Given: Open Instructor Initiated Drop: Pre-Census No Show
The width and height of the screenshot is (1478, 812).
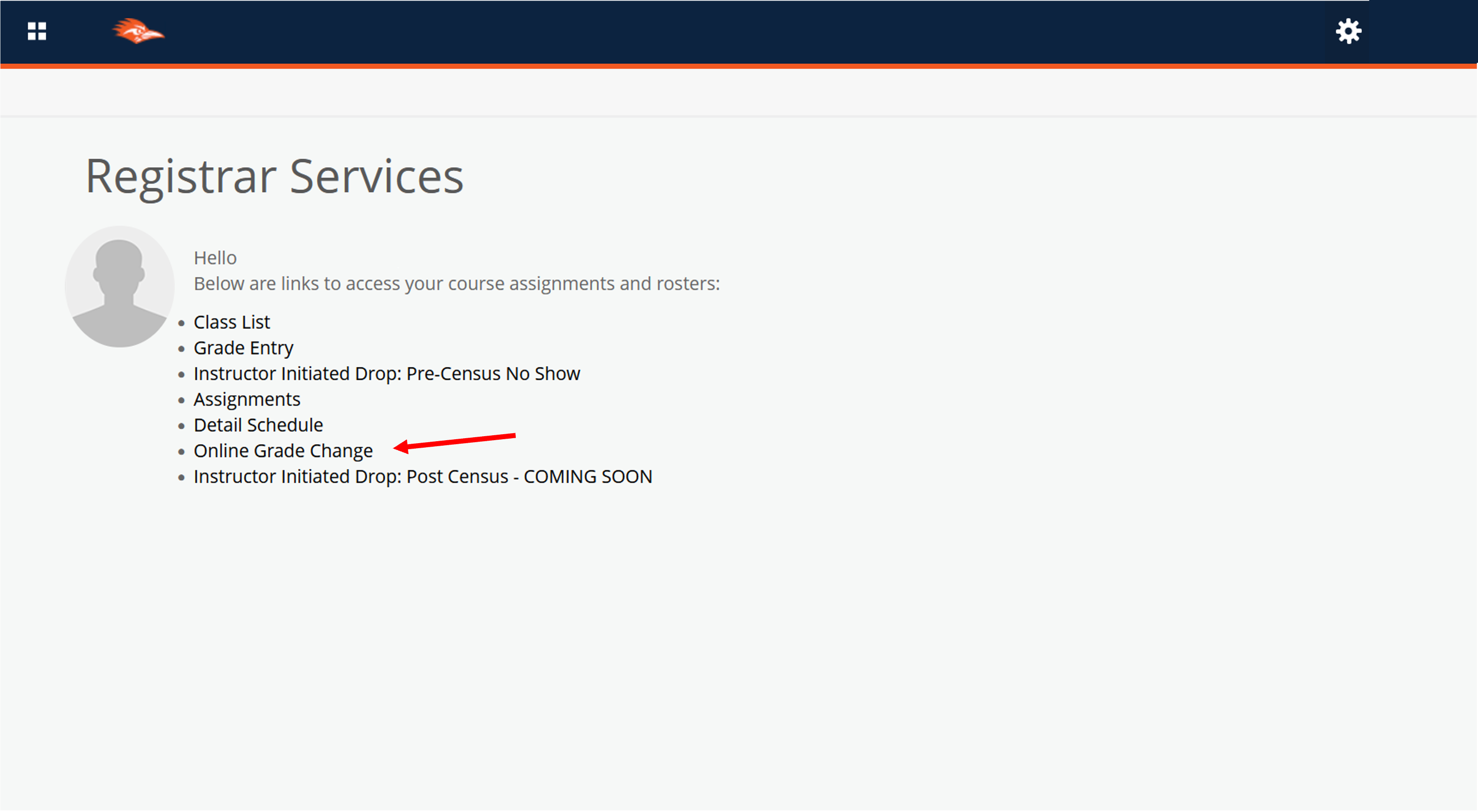Looking at the screenshot, I should (x=386, y=374).
